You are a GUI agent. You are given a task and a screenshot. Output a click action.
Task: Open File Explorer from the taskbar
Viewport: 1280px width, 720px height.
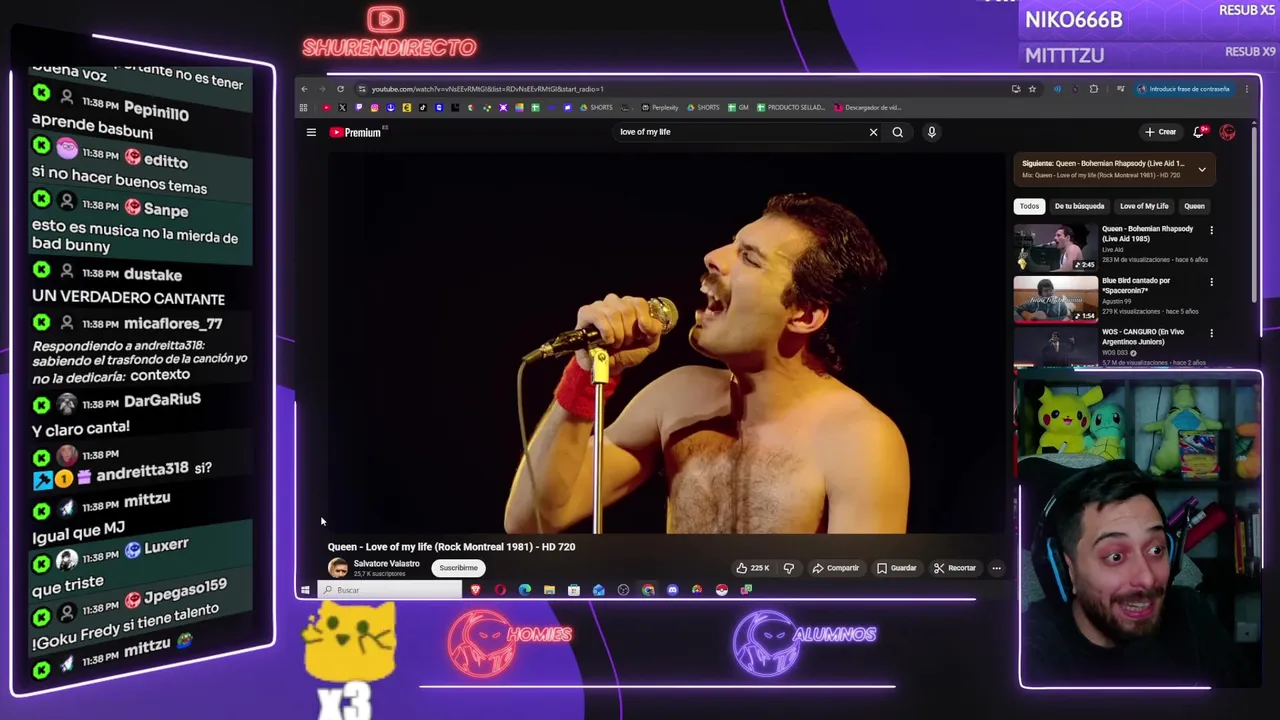pyautogui.click(x=549, y=590)
